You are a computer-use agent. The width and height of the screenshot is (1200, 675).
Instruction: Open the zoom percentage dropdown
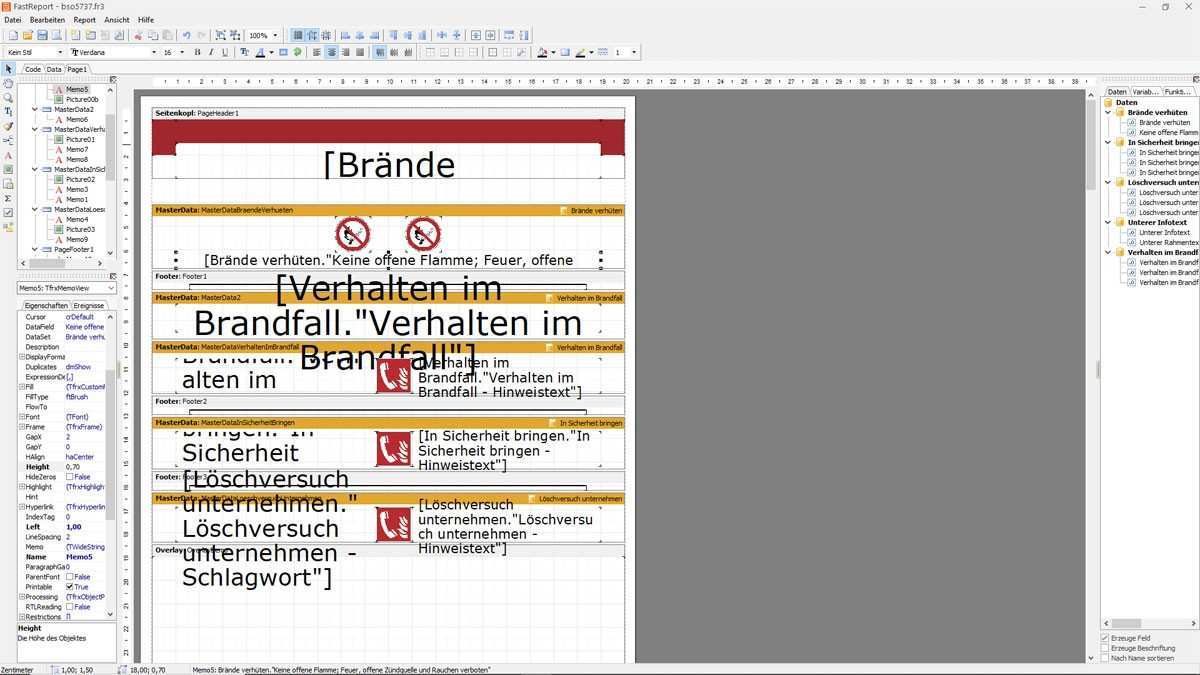click(275, 35)
